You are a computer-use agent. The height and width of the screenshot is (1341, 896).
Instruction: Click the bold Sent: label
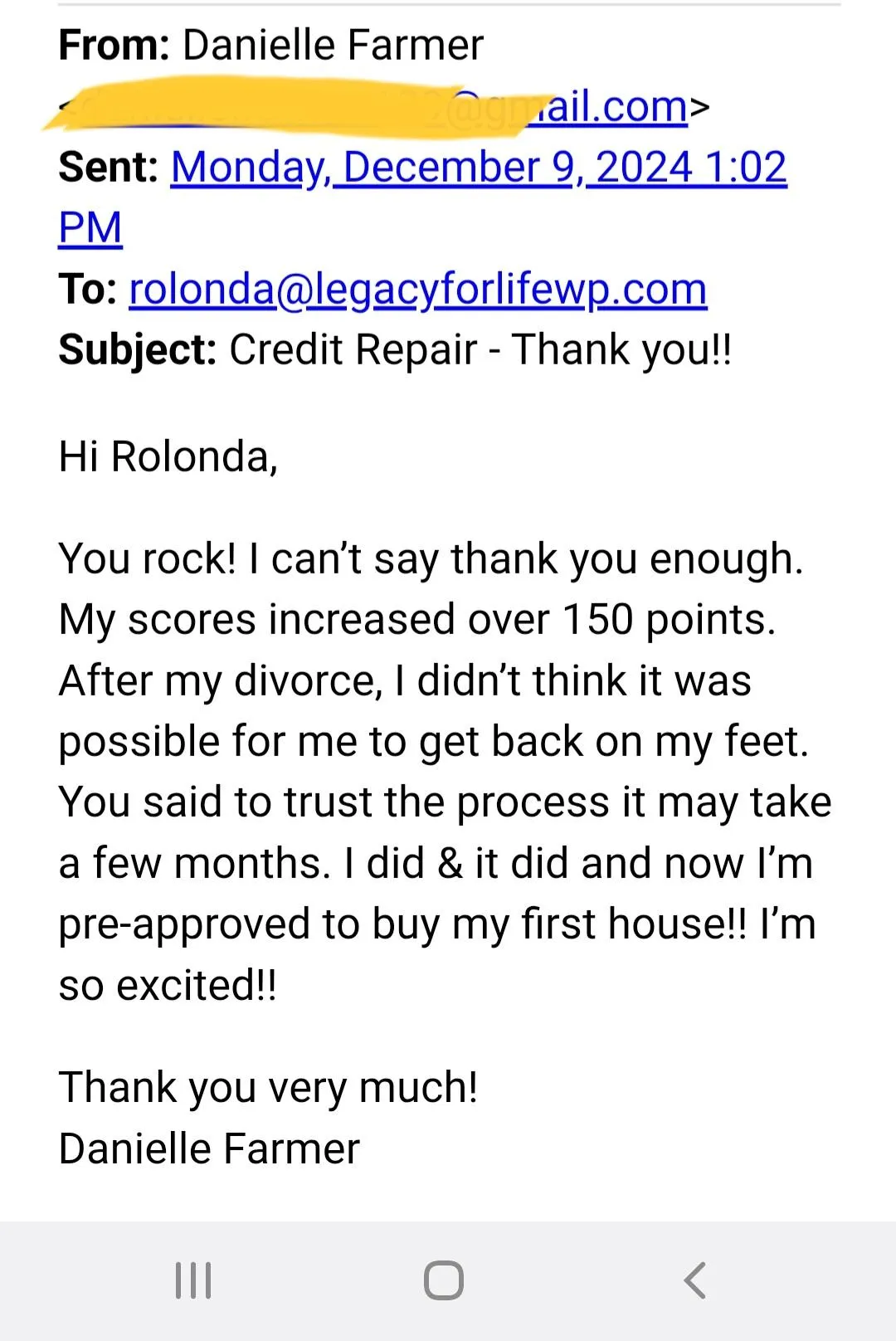pyautogui.click(x=109, y=168)
